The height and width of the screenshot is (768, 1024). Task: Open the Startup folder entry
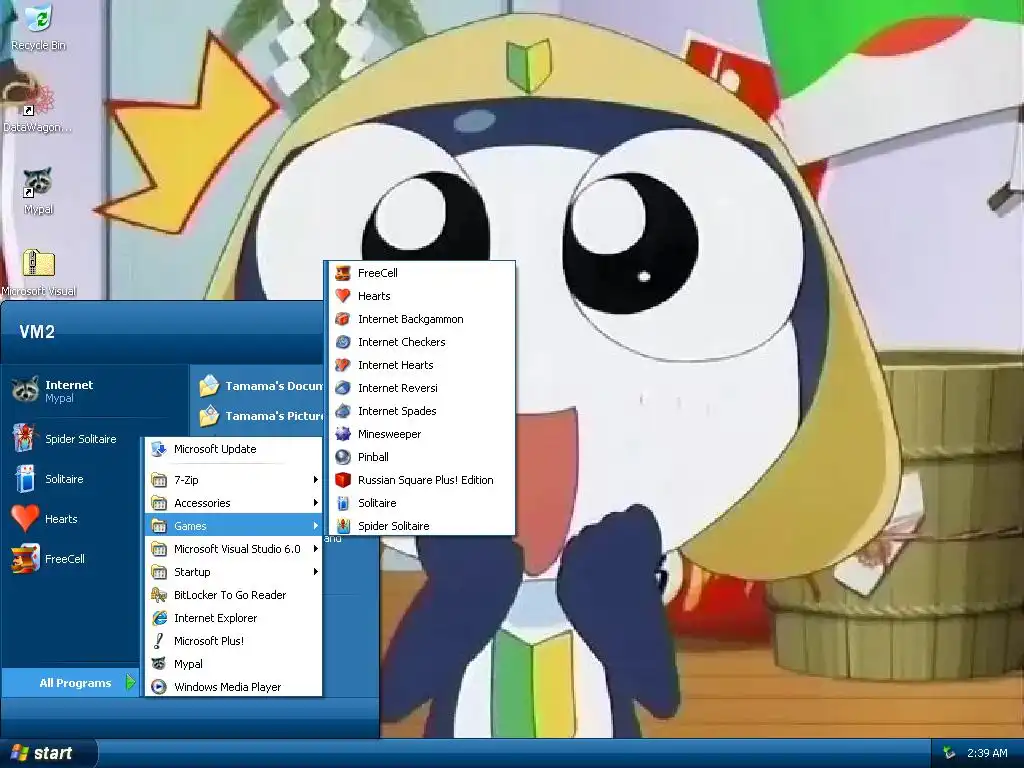click(x=233, y=571)
